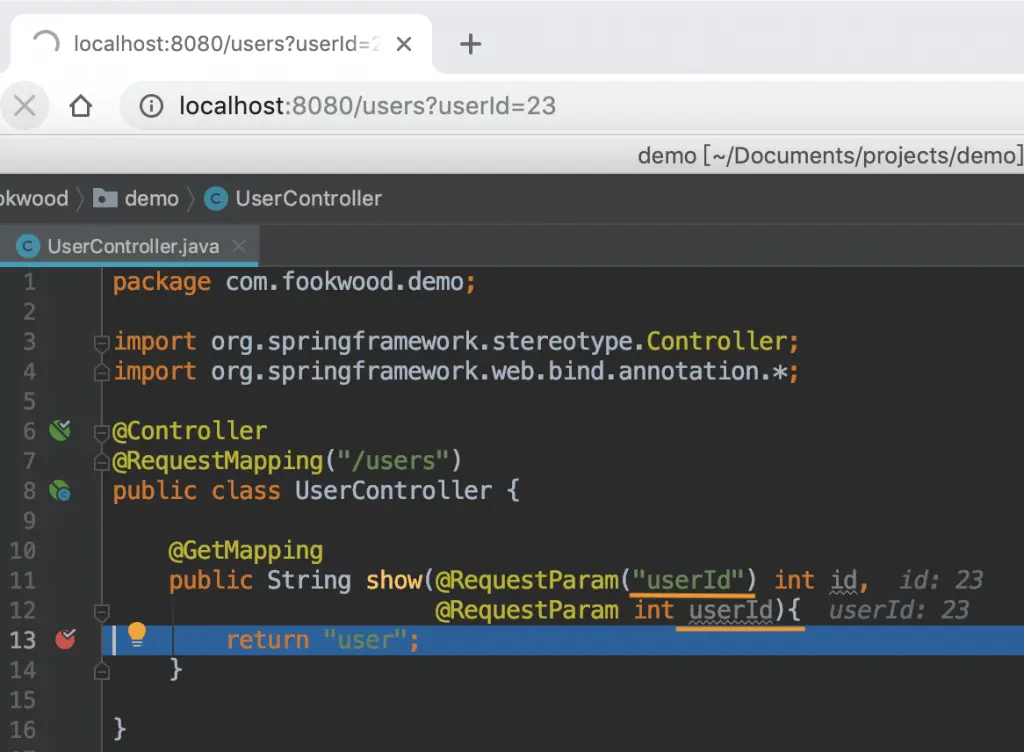Close the UserController.java editor tab
This screenshot has height=752, width=1024.
[x=239, y=246]
